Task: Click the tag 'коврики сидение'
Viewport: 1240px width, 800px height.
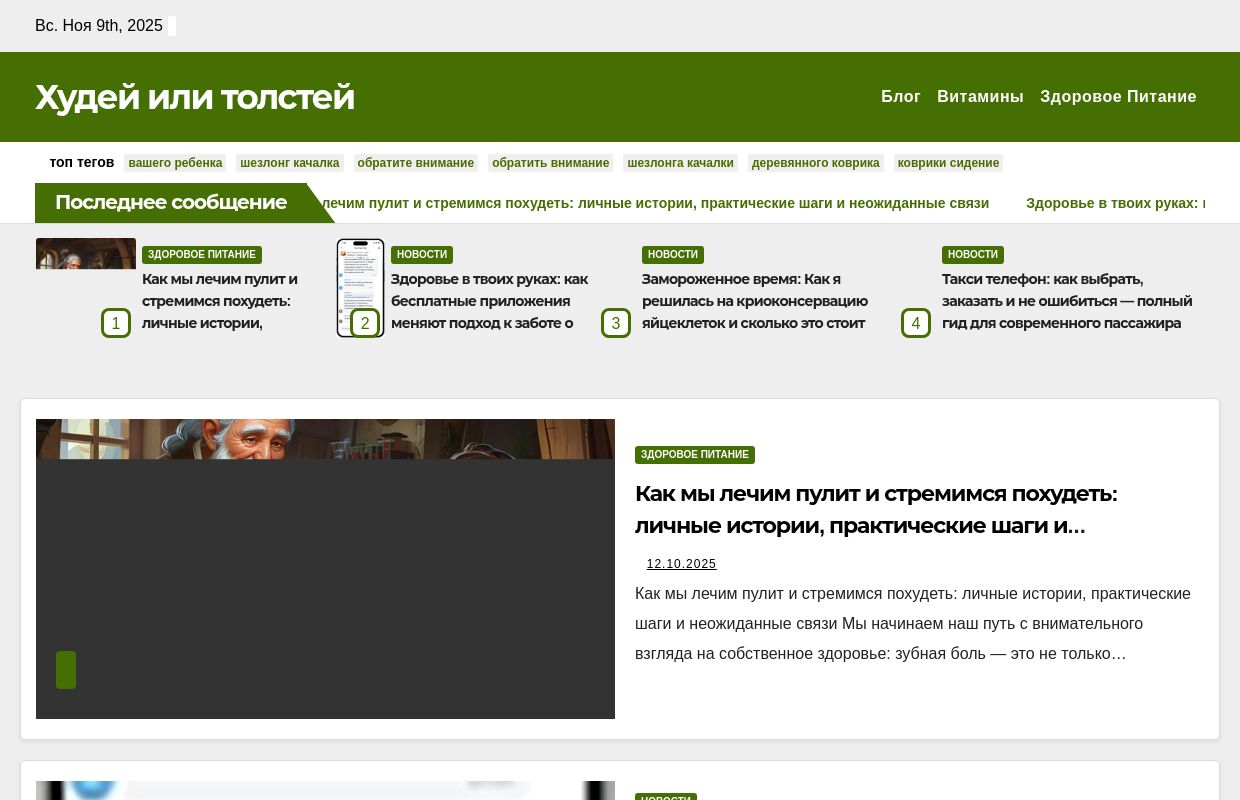Action: coord(948,163)
